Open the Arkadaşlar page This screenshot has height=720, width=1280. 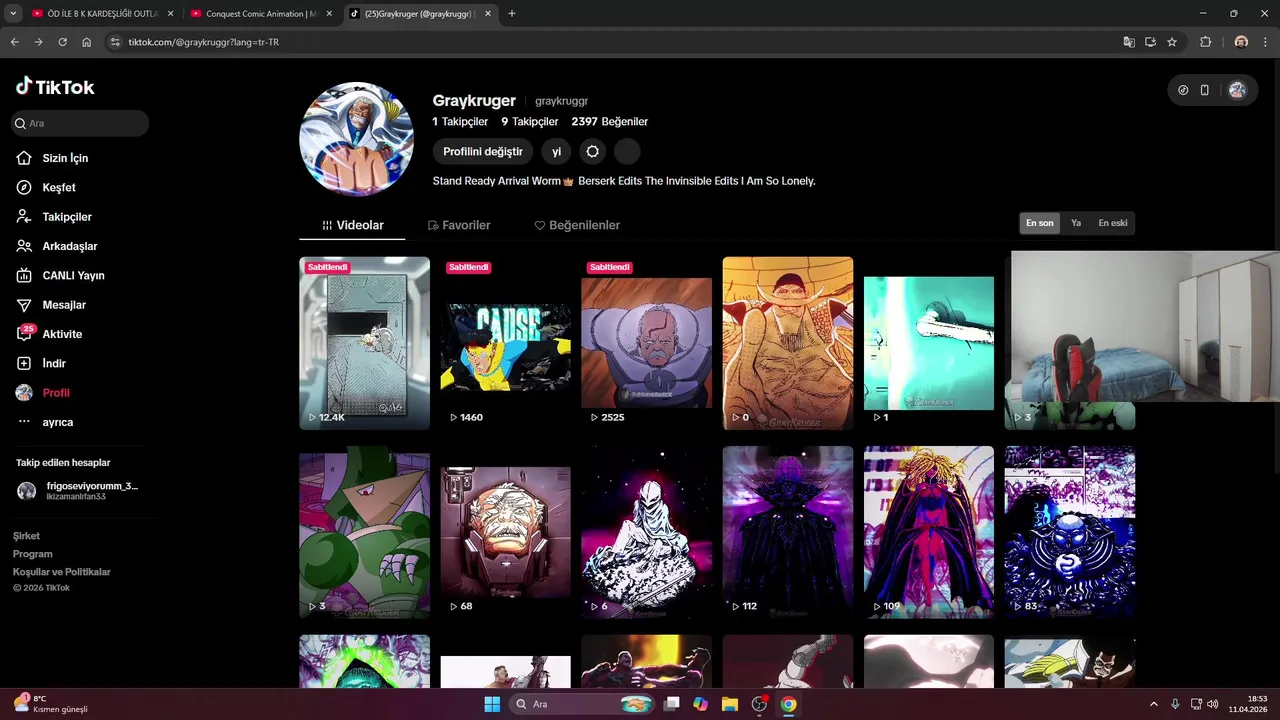coord(57,246)
